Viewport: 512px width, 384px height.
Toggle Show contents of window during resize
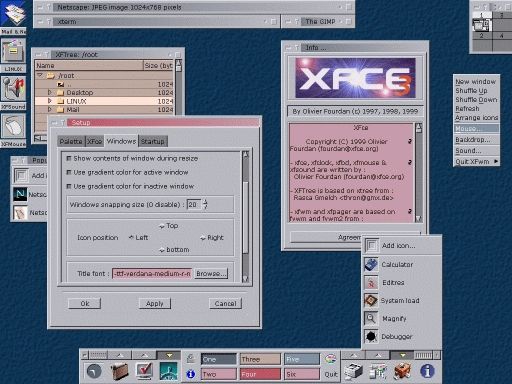coord(69,158)
